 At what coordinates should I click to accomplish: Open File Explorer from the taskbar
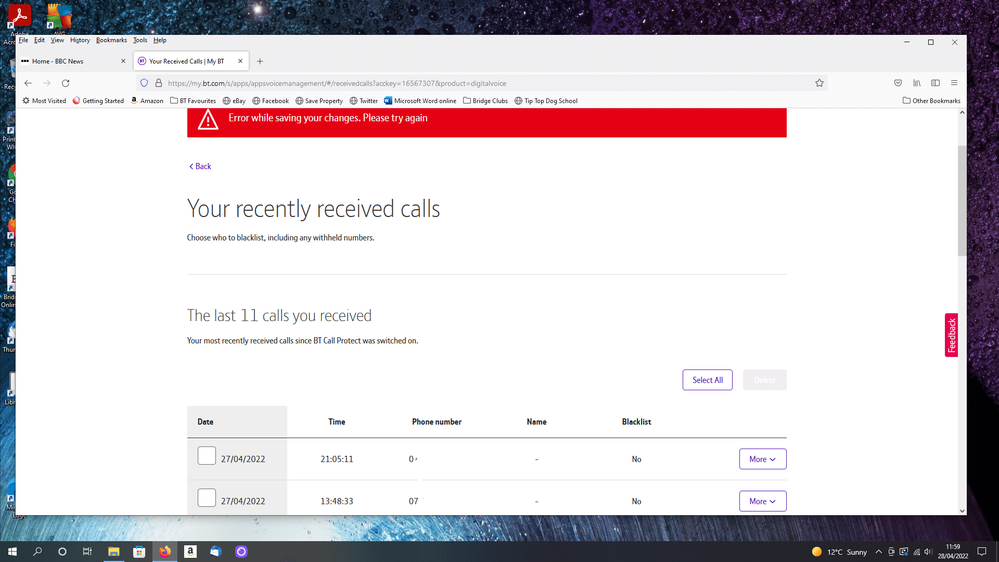(x=114, y=551)
